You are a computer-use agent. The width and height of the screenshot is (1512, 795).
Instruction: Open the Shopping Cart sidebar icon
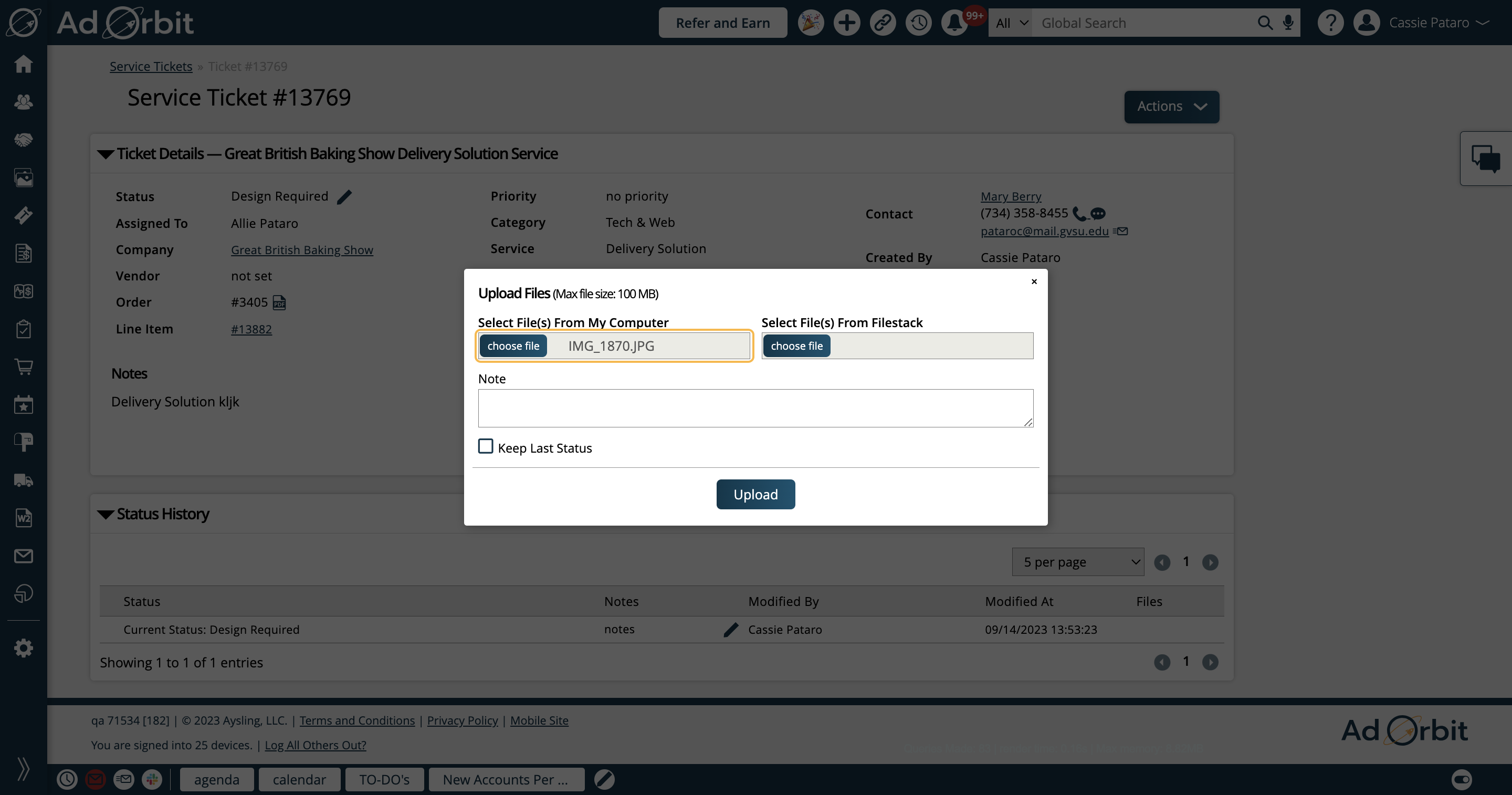(24, 367)
